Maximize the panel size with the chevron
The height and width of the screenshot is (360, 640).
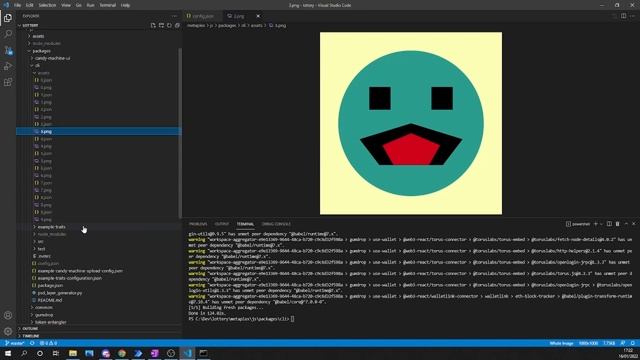[x=626, y=224]
